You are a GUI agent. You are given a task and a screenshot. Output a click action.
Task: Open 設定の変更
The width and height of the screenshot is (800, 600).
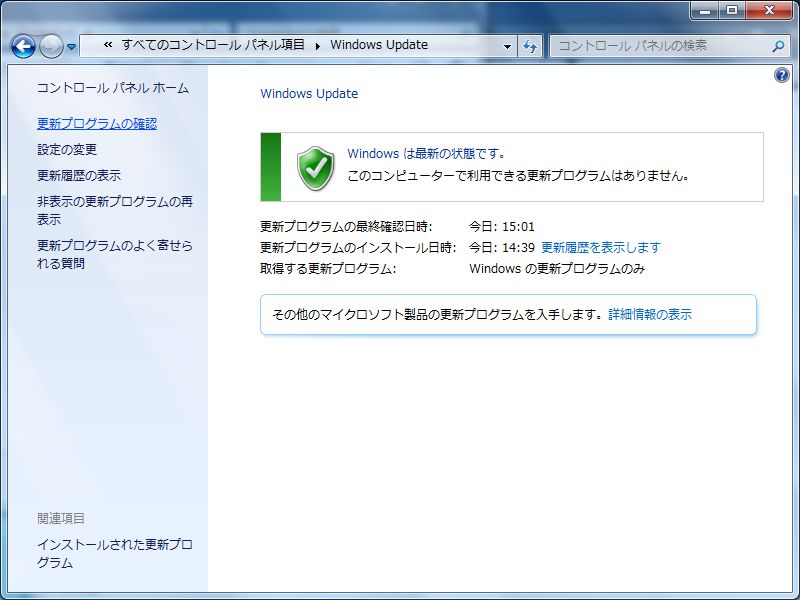tap(67, 149)
